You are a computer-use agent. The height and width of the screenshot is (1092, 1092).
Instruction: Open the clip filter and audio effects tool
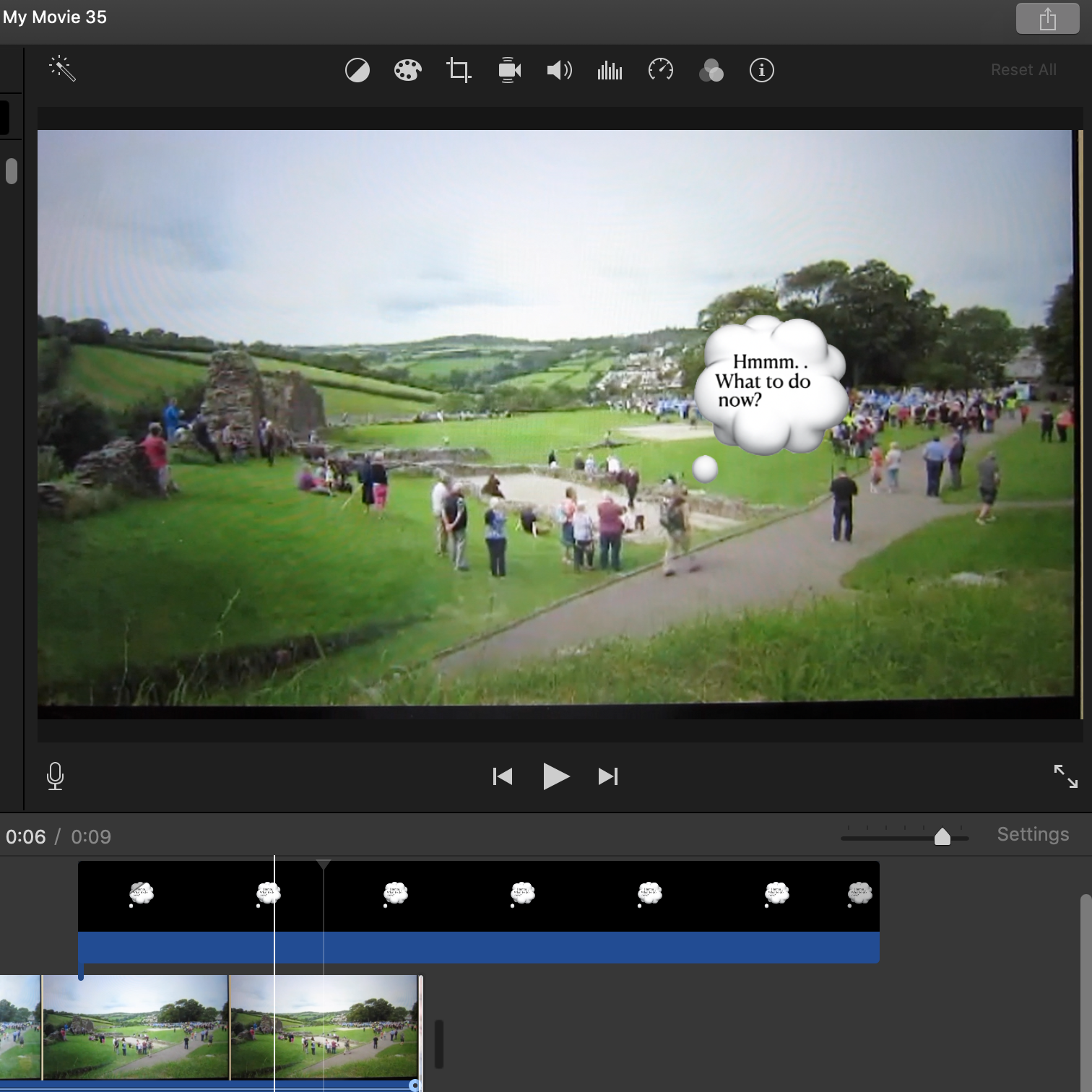tap(711, 71)
